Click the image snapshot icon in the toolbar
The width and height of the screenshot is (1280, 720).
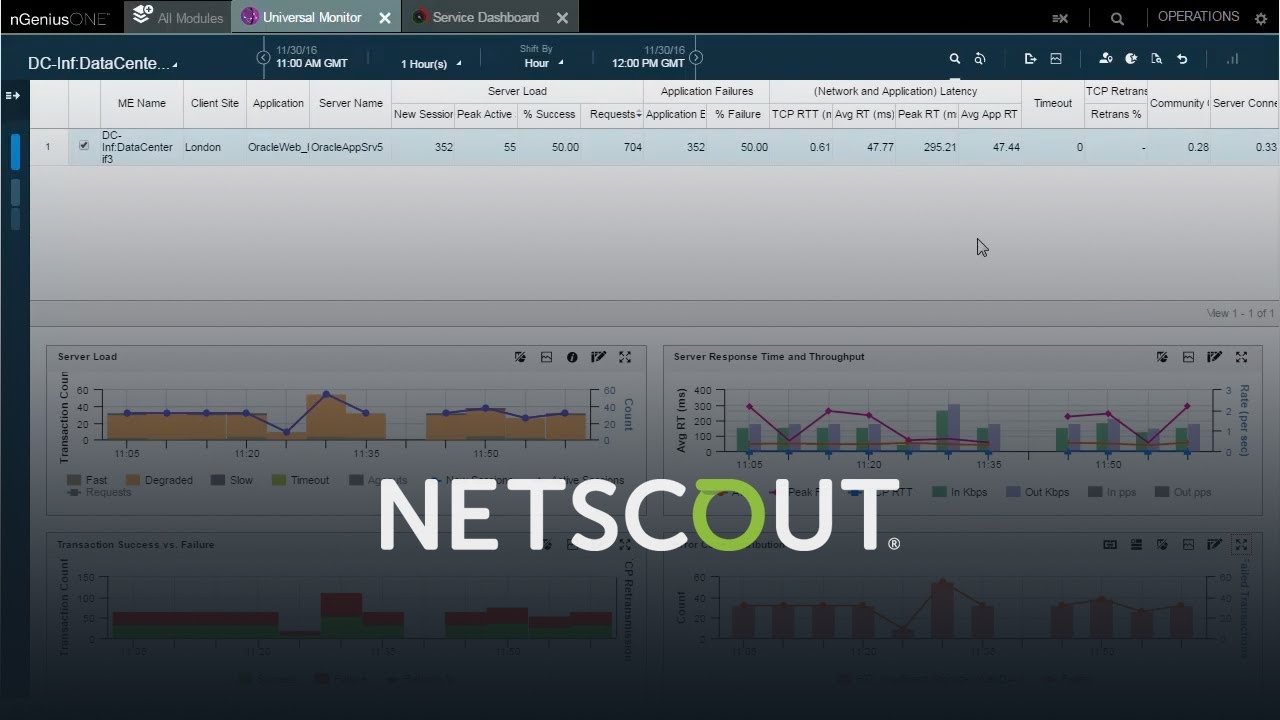[x=1056, y=59]
